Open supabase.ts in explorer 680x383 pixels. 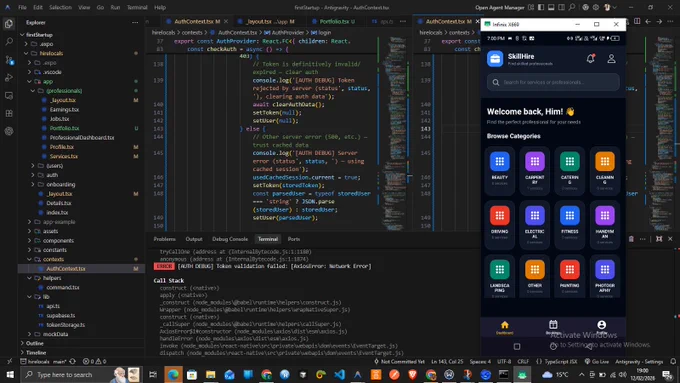[61, 315]
